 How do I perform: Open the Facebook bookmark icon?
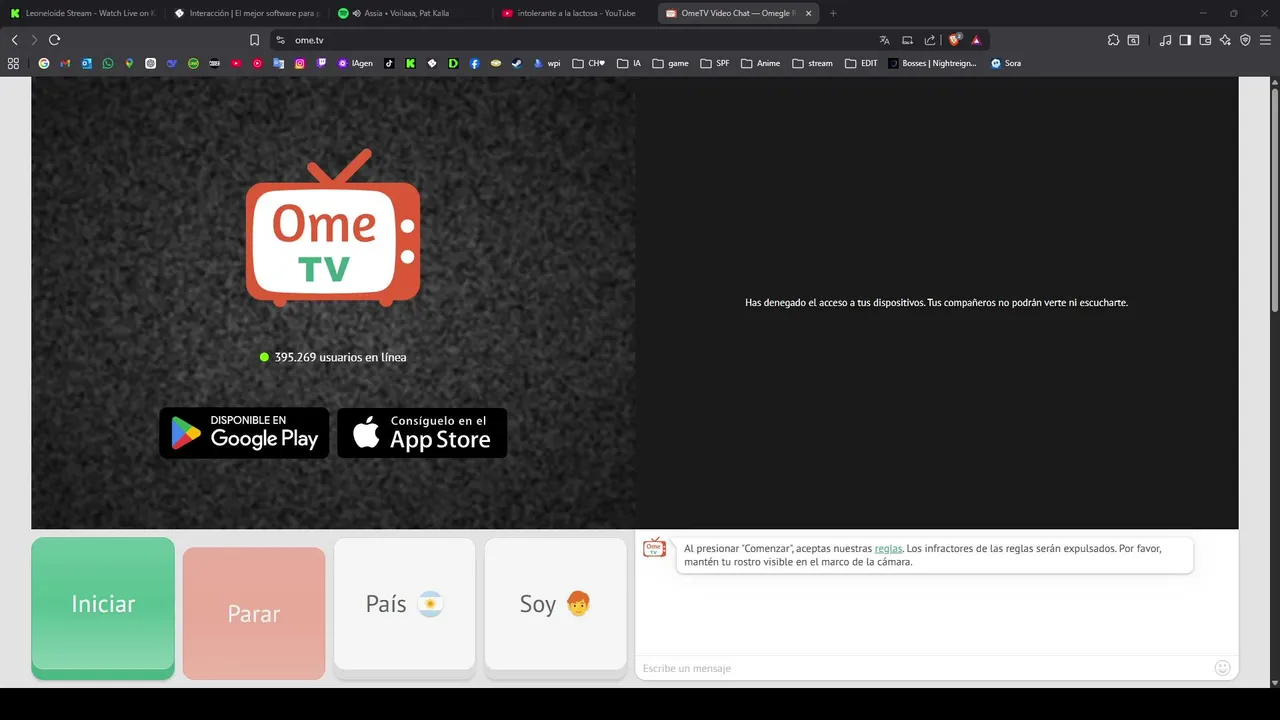pos(475,63)
